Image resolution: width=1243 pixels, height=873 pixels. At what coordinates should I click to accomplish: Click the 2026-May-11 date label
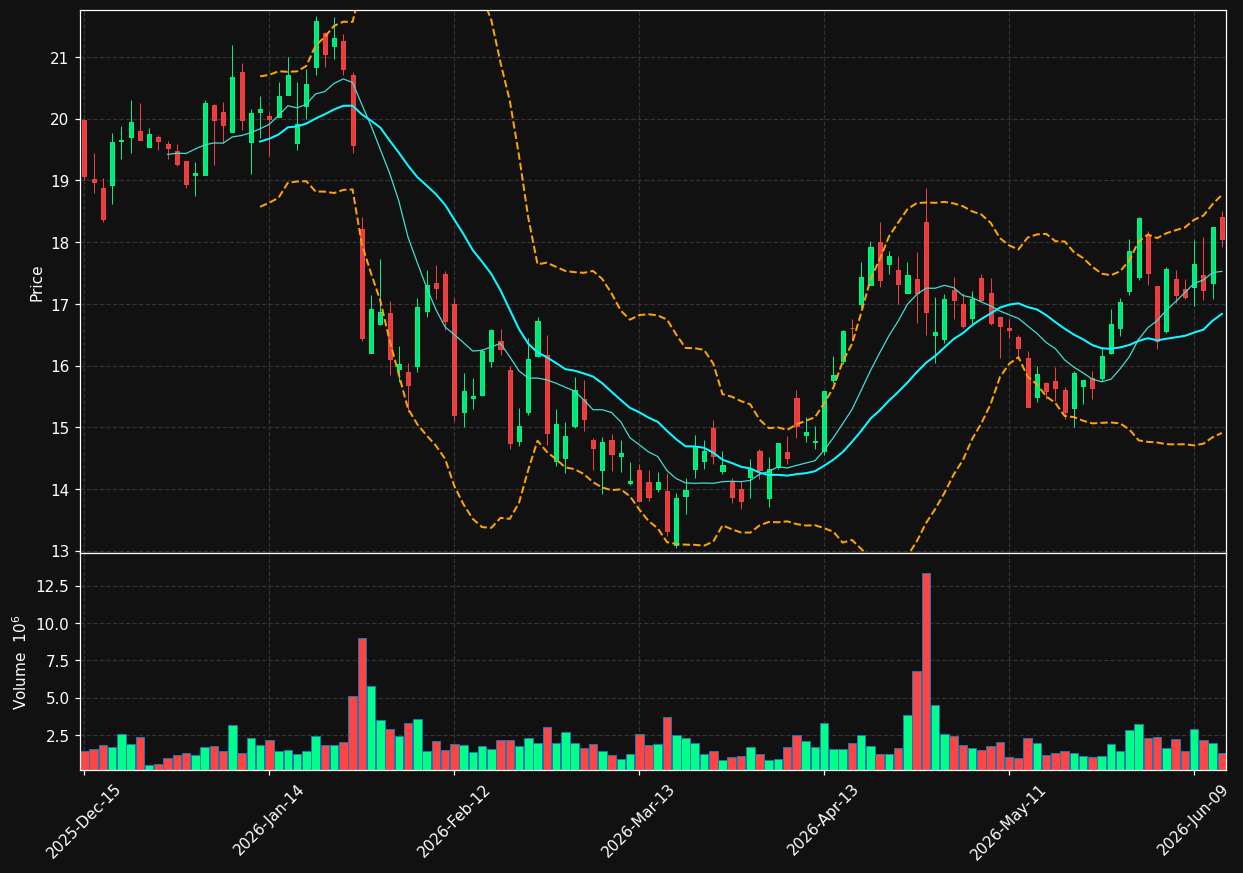click(x=1009, y=820)
